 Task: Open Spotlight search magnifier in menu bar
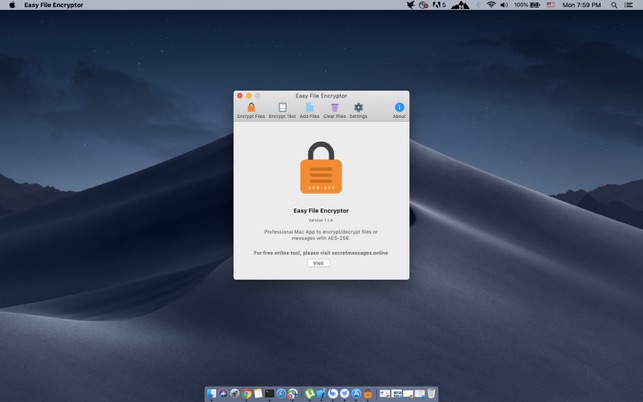coord(614,5)
